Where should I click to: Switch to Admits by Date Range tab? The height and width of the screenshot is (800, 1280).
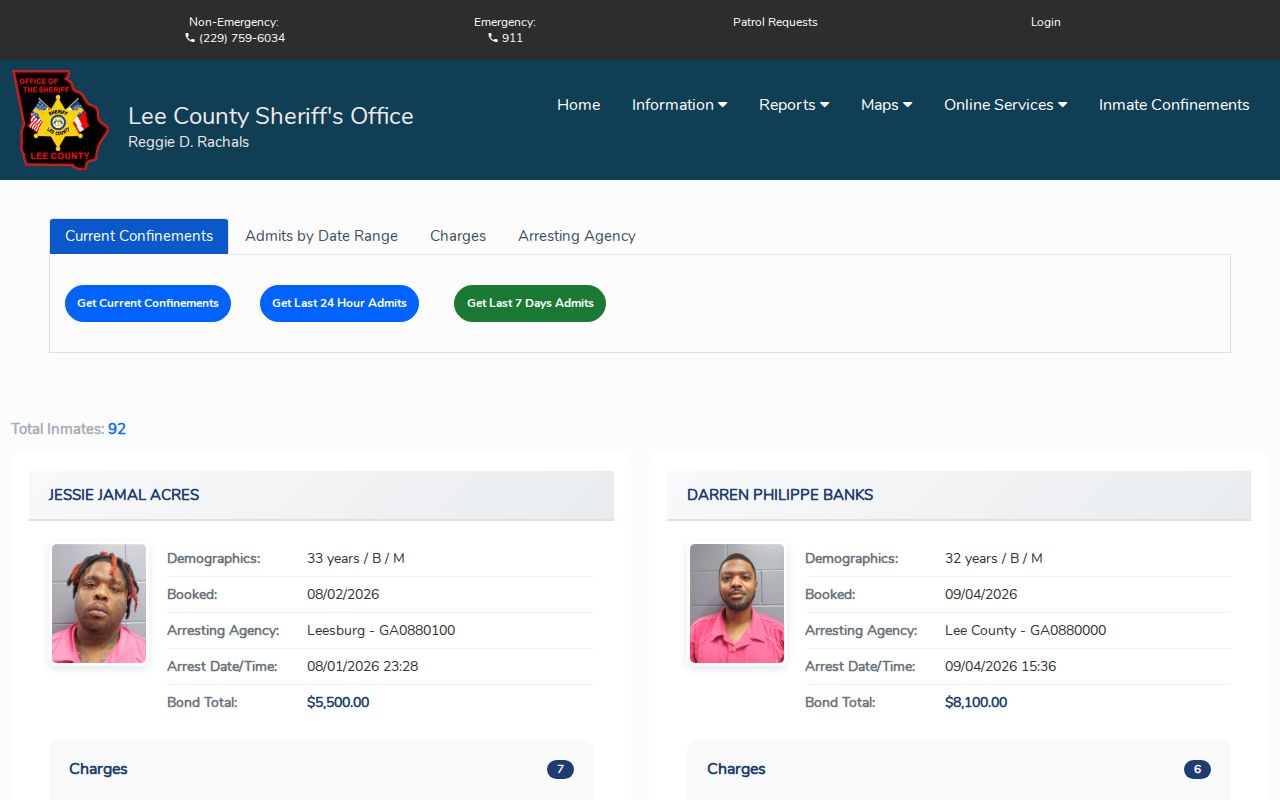point(321,236)
